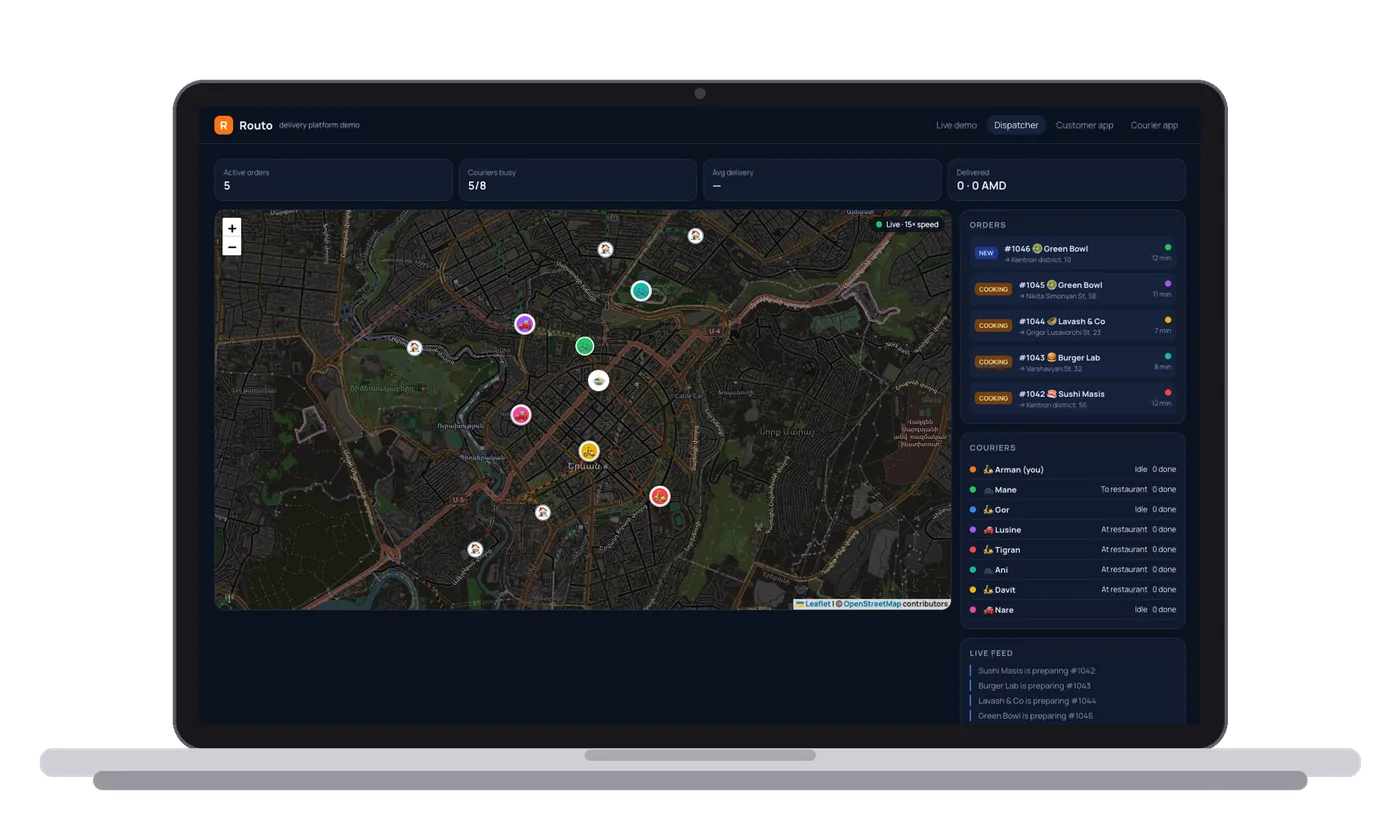This screenshot has height=840, width=1400.
Task: Click the Couriers busy 5/8 stat card
Action: coord(578,180)
